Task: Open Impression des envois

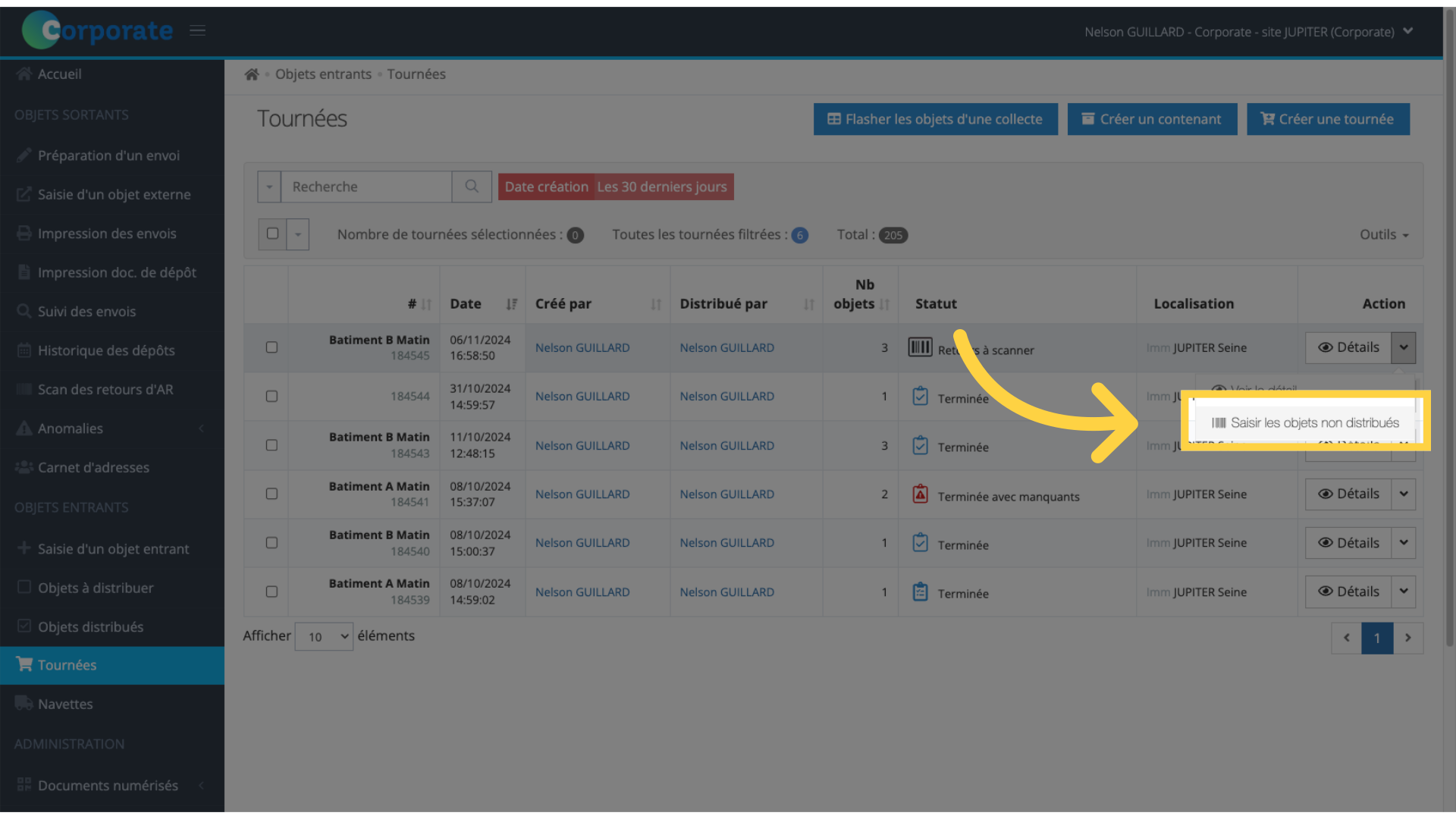Action: (112, 234)
